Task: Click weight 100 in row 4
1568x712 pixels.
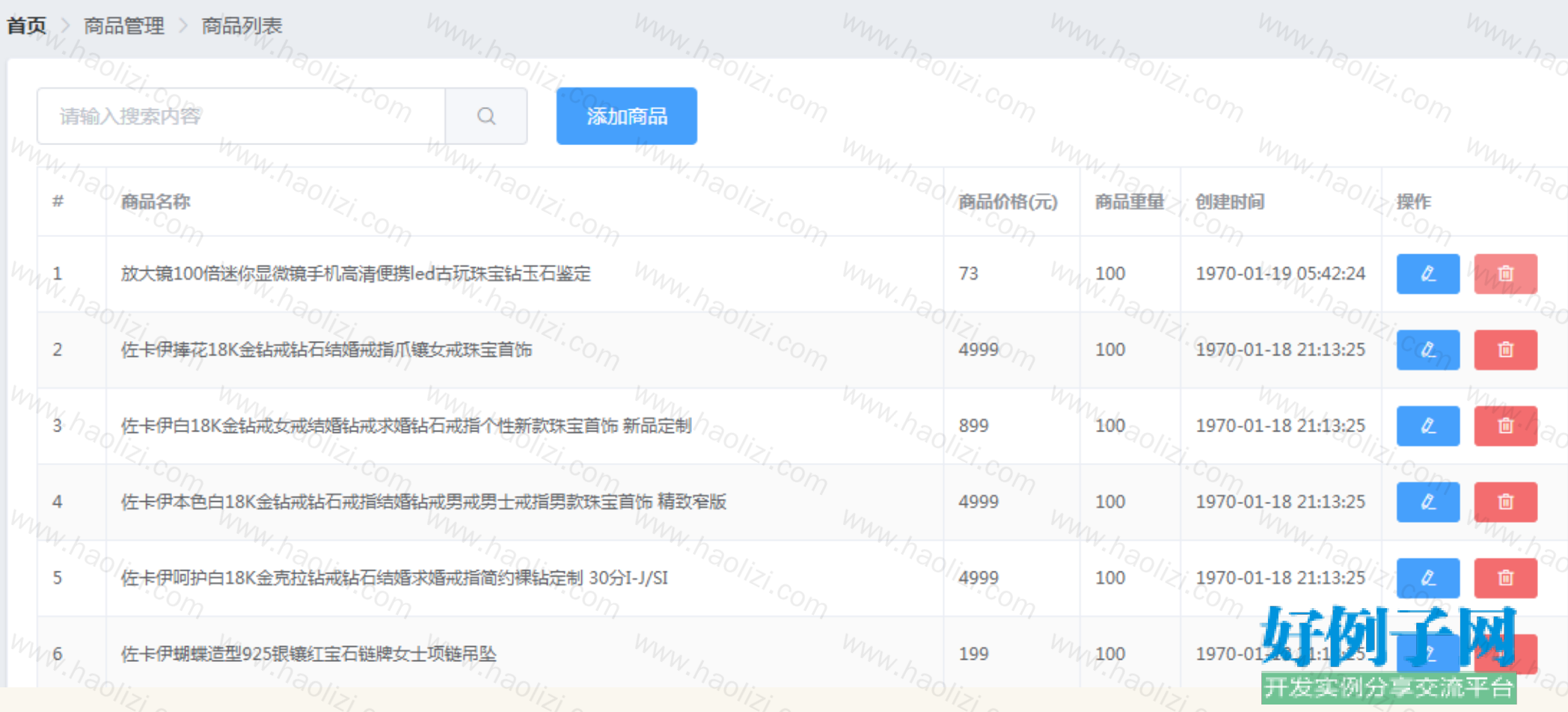Action: click(x=1110, y=502)
